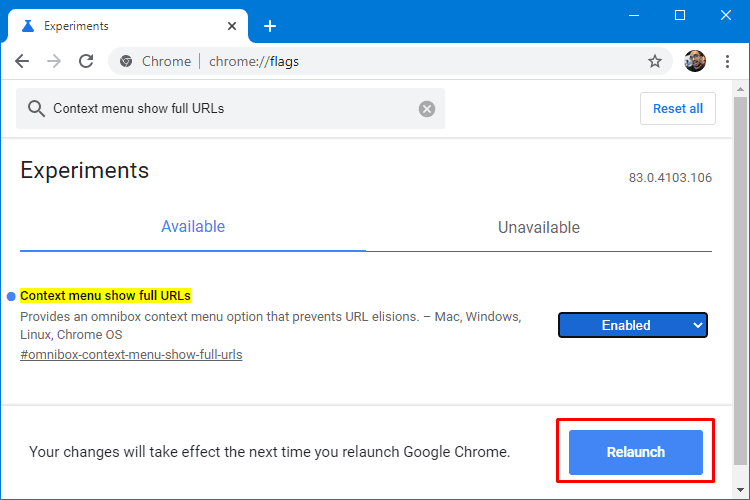Image resolution: width=750 pixels, height=500 pixels.
Task: Bookmark this page with the star icon
Action: pos(655,61)
